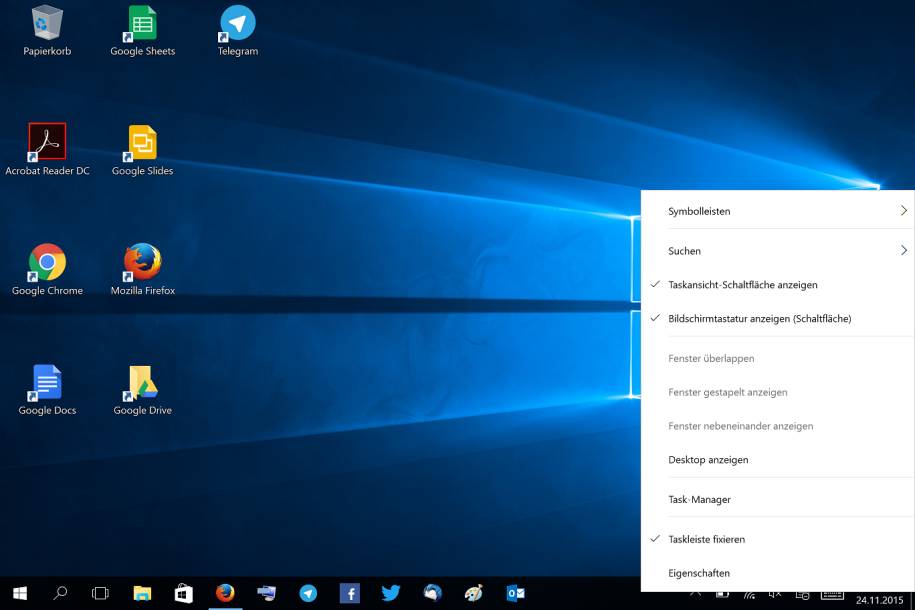Screen dimensions: 915x610
Task: Toggle Taskansicht-Schaltfläche anzeigen option
Action: click(x=777, y=285)
